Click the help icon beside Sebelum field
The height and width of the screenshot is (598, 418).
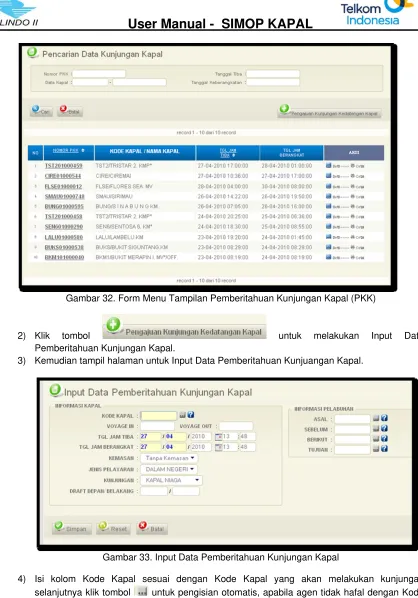tap(384, 429)
